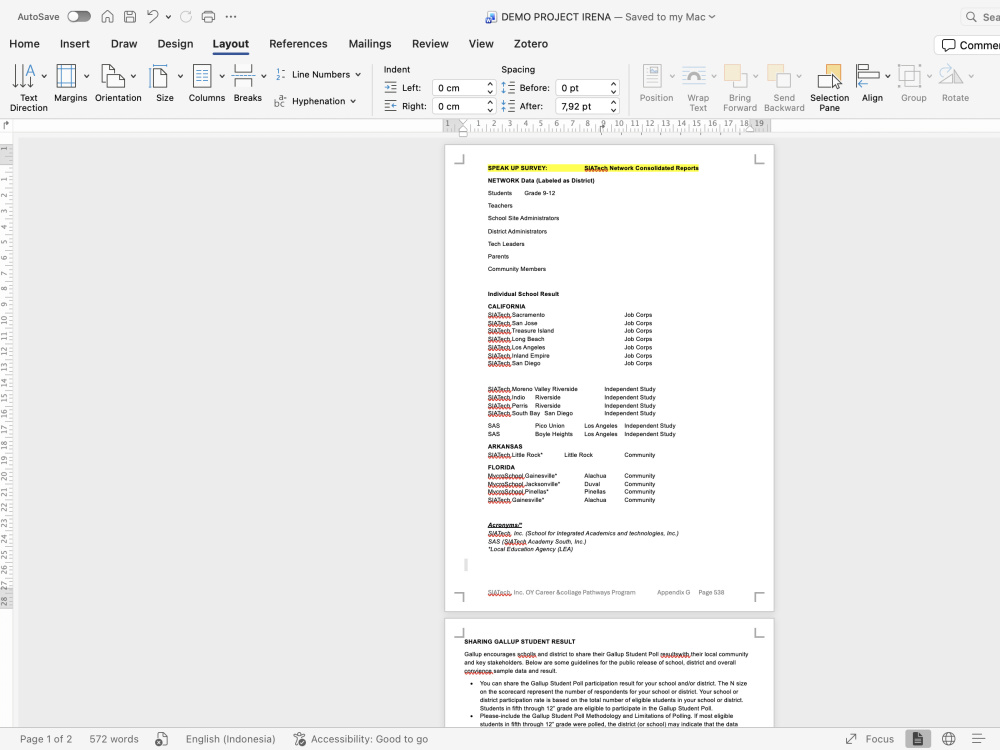Click the Search magnifier field
1000x750 pixels.
point(981,17)
